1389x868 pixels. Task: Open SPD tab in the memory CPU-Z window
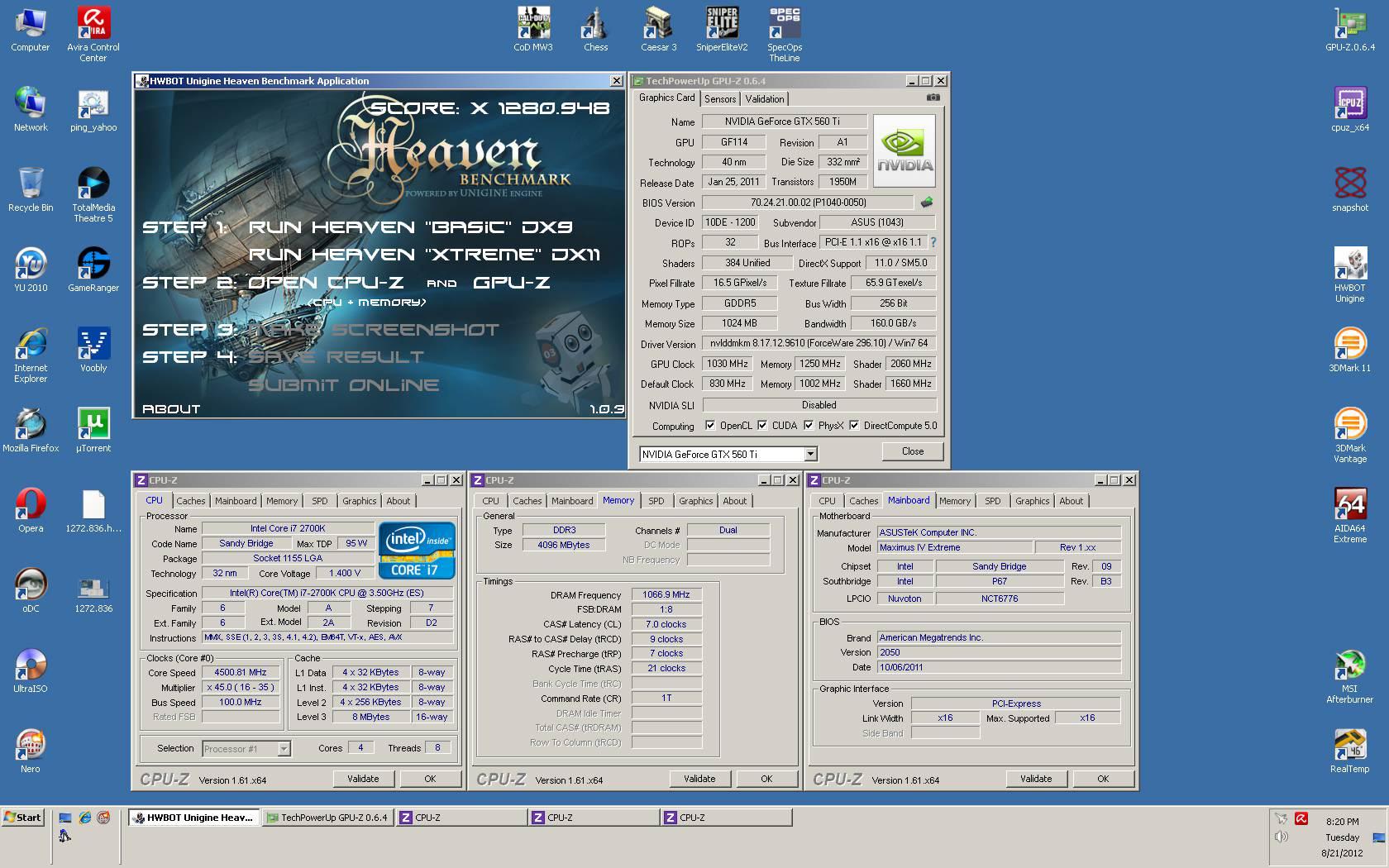coord(656,501)
